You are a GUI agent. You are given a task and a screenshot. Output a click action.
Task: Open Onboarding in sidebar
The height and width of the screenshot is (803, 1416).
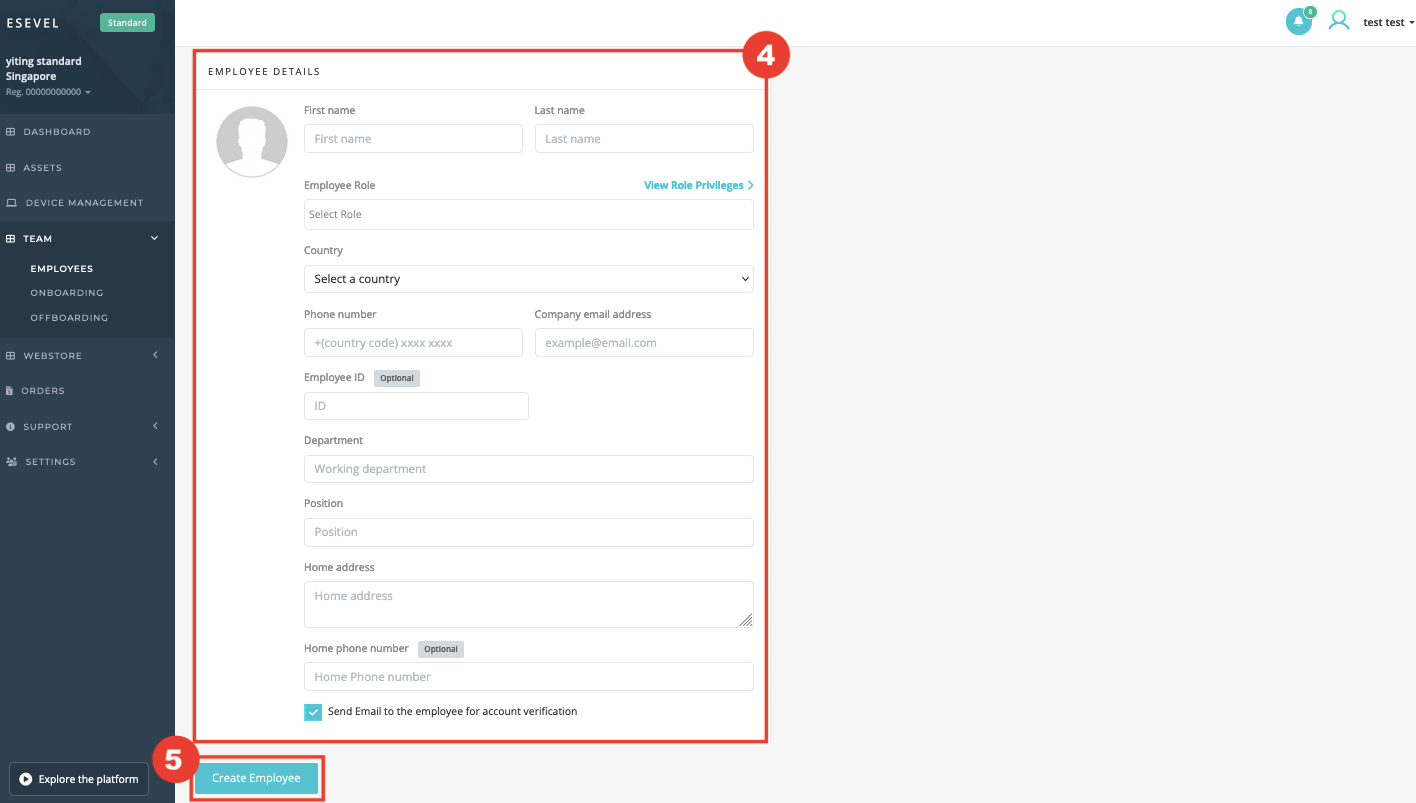click(x=67, y=293)
